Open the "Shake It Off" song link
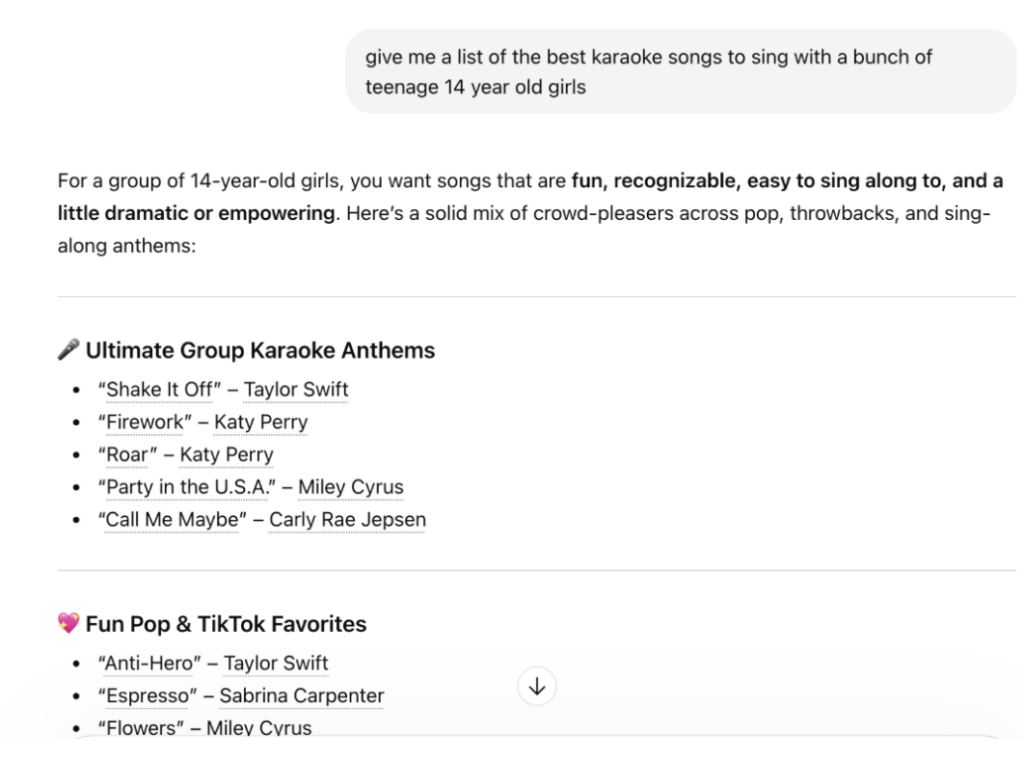This screenshot has width=1024, height=762. click(159, 390)
